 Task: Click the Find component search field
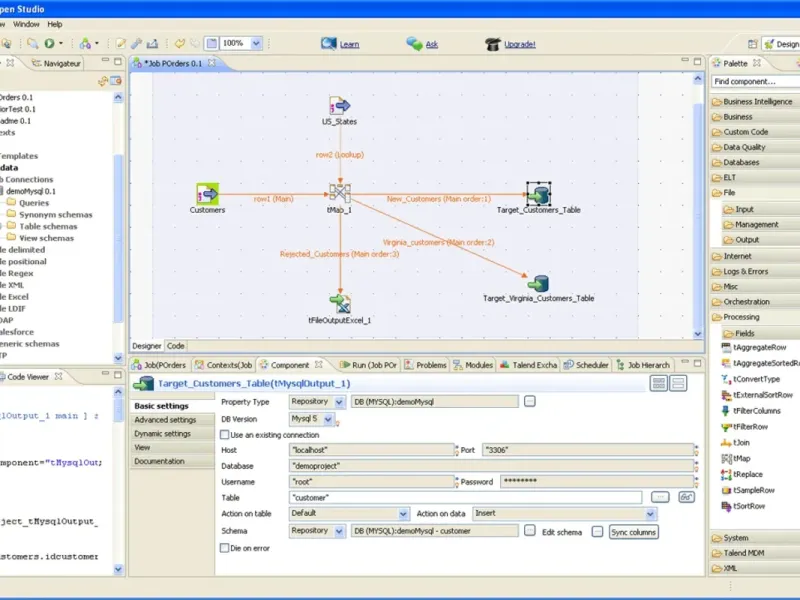coord(755,82)
